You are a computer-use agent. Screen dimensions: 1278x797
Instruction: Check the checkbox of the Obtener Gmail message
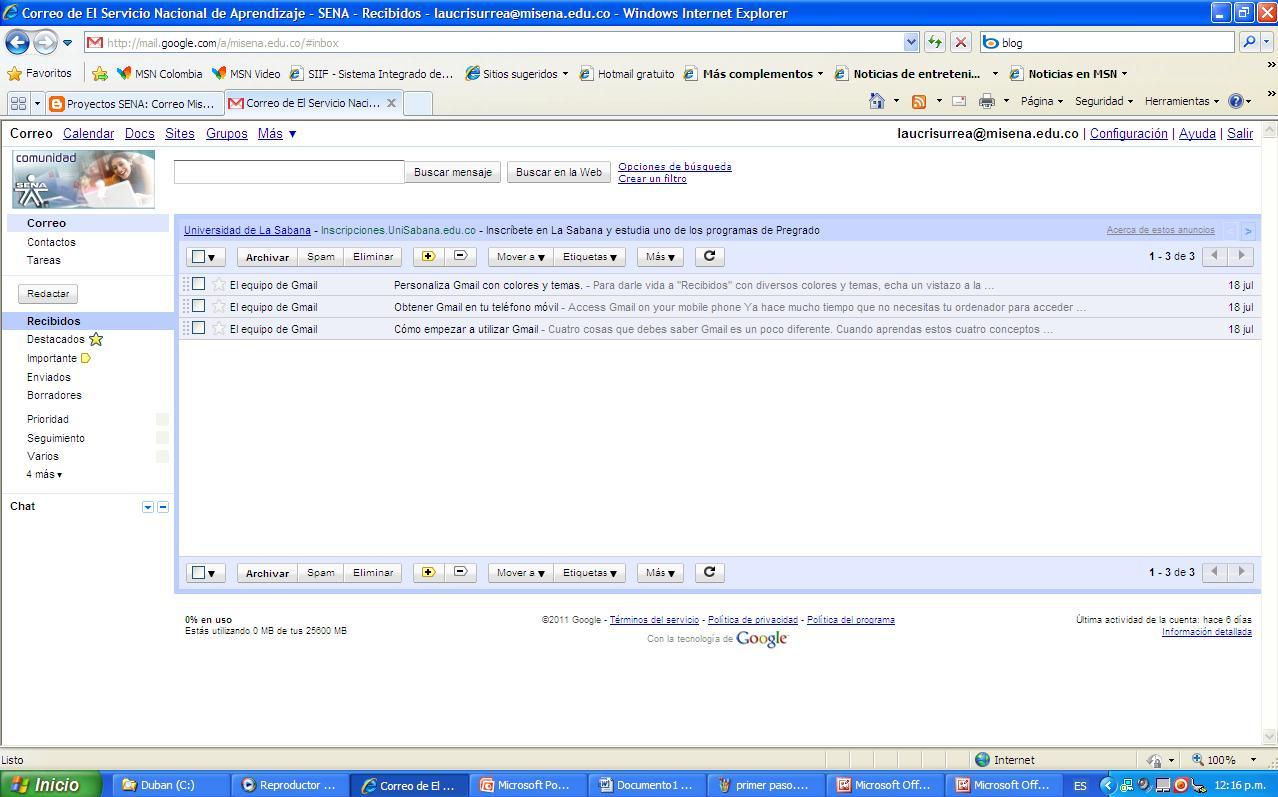pyautogui.click(x=199, y=306)
